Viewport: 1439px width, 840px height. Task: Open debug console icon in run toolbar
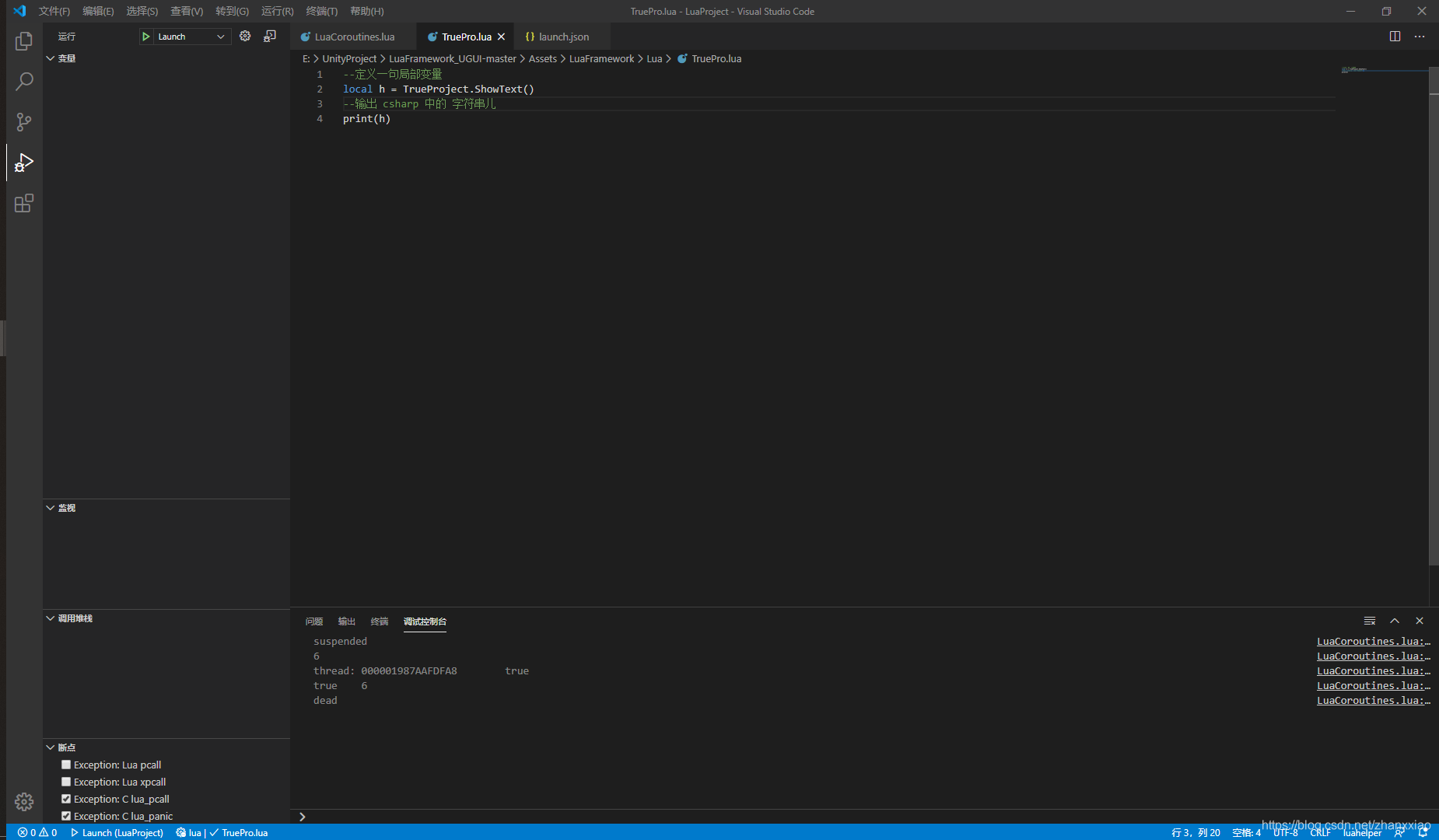(270, 37)
